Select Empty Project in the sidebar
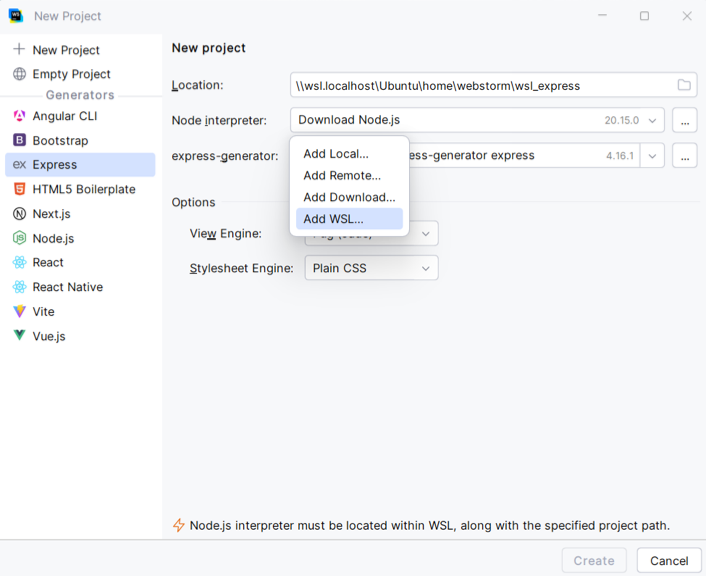 coord(71,74)
